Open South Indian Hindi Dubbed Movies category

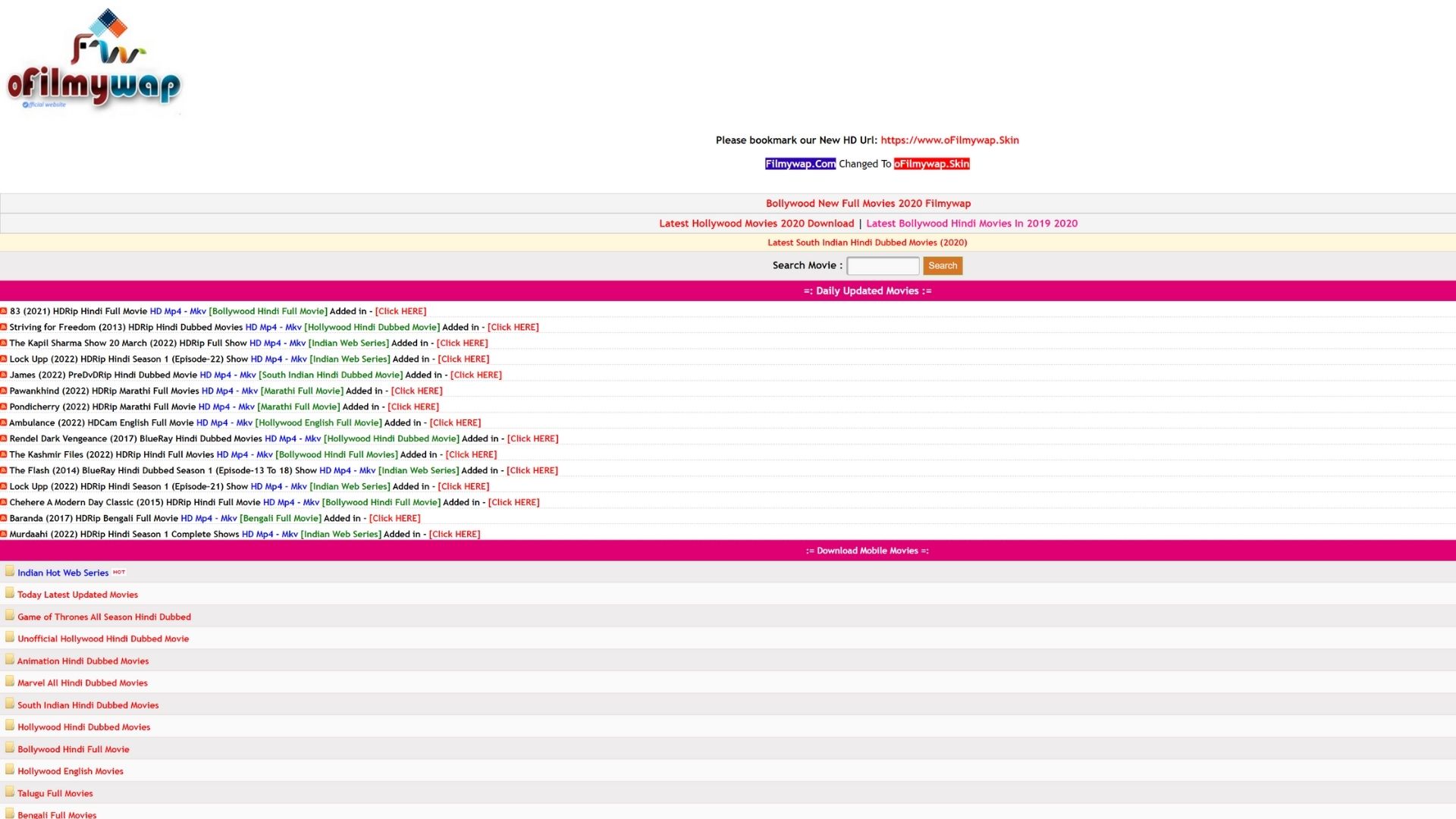(88, 704)
